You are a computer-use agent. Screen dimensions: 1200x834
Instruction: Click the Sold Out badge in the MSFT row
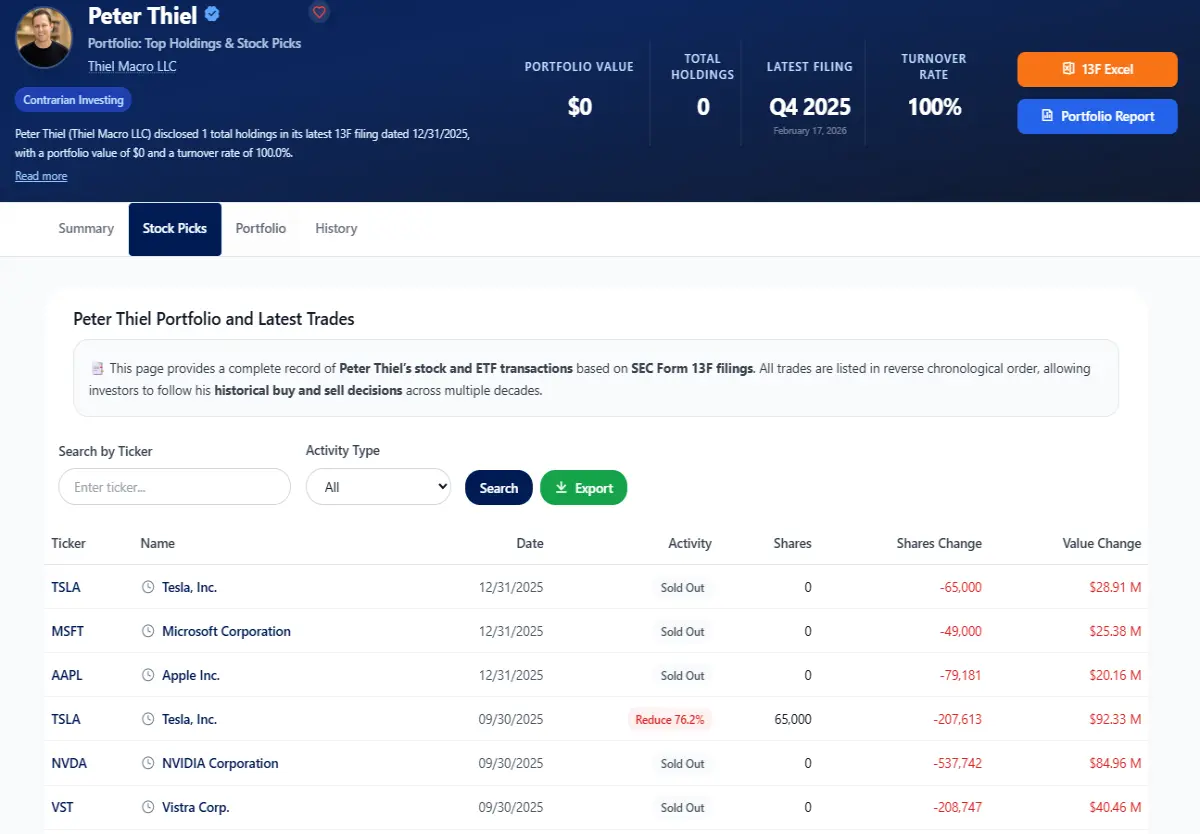tap(683, 631)
